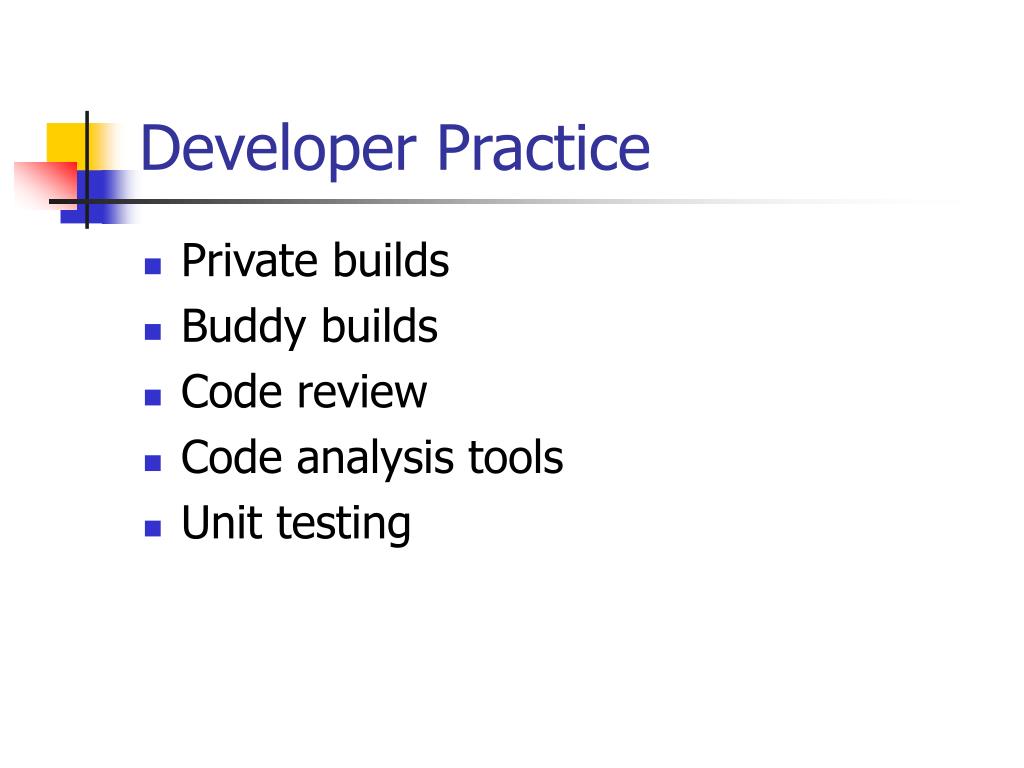Click the blue bullet beside Code review
This screenshot has height=768, width=1024.
pyautogui.click(x=153, y=397)
